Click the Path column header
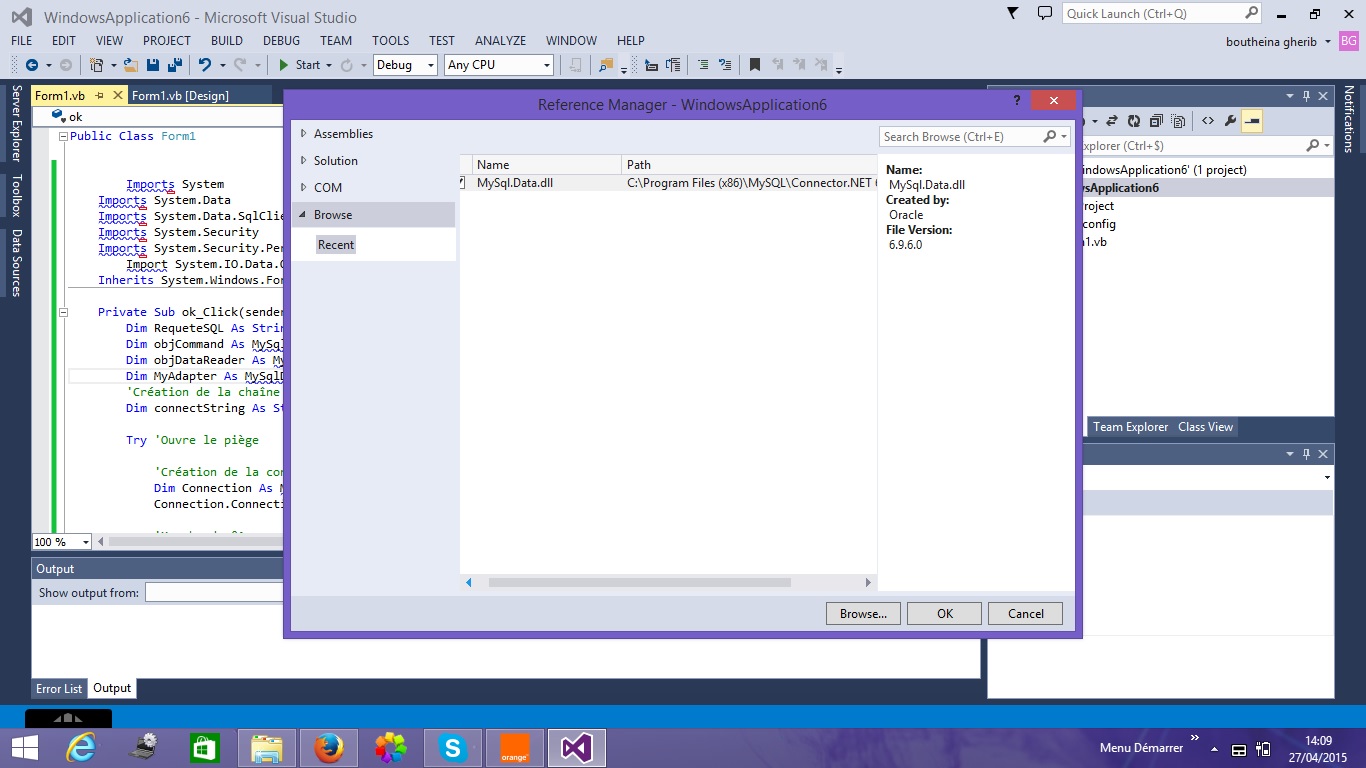 749,164
